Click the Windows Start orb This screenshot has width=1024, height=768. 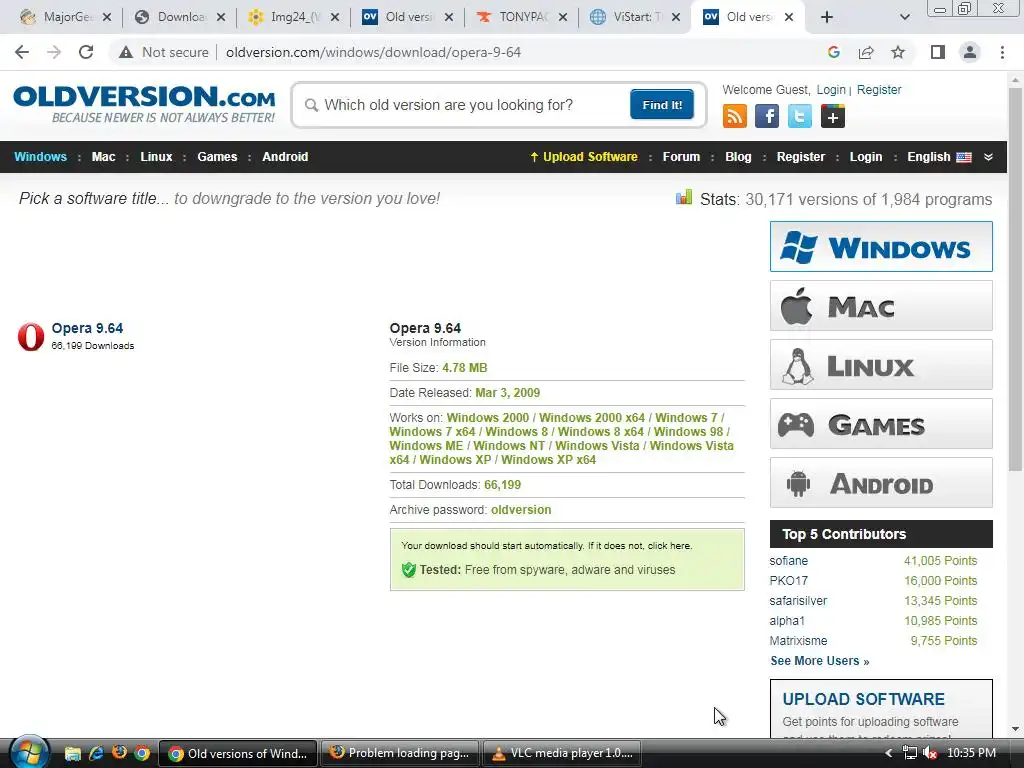(x=29, y=752)
